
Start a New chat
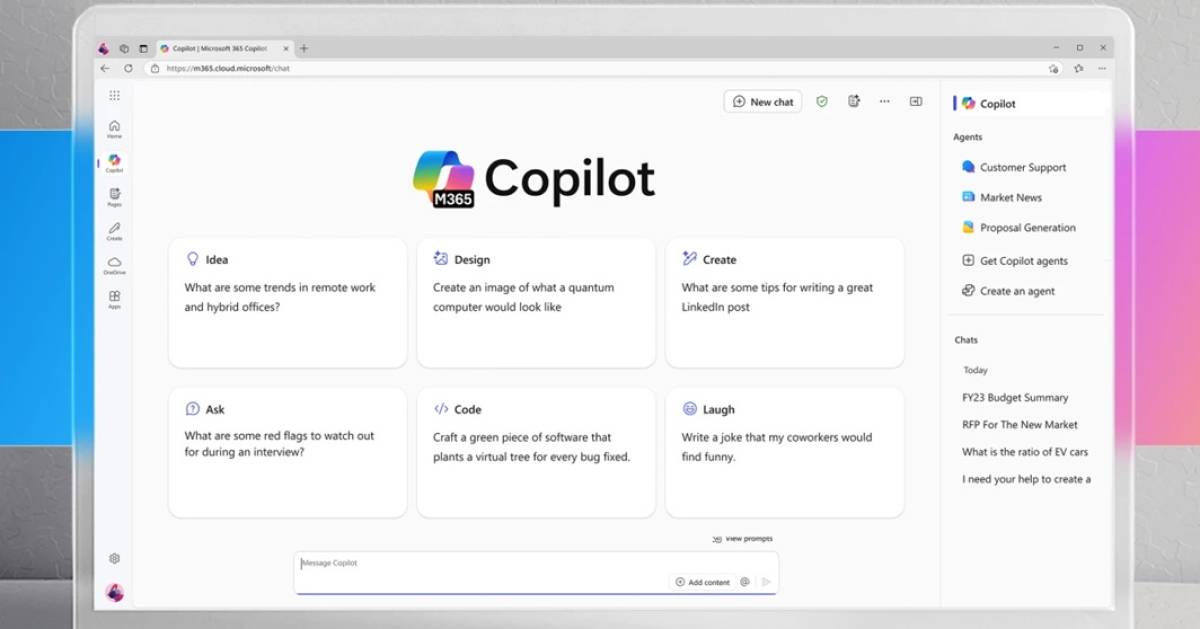pos(762,101)
